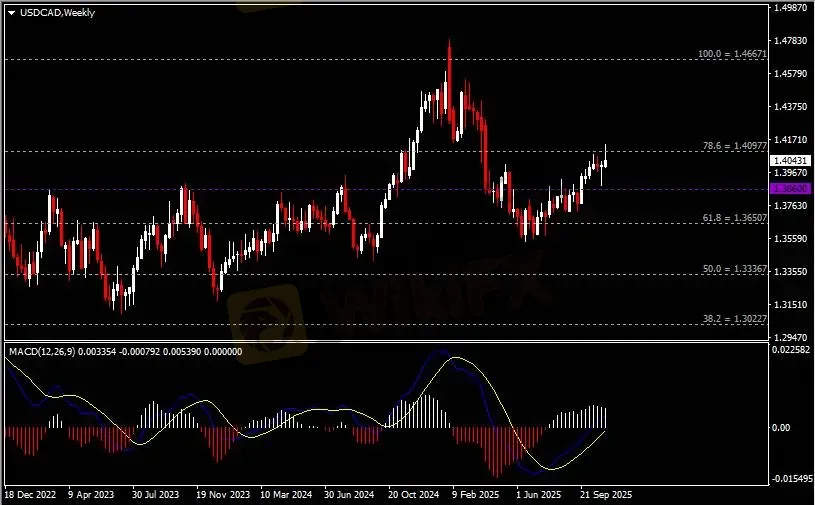This screenshot has width=815, height=505.
Task: Select the 100.0 = 1.46671 Fibonacci label
Action: [734, 53]
